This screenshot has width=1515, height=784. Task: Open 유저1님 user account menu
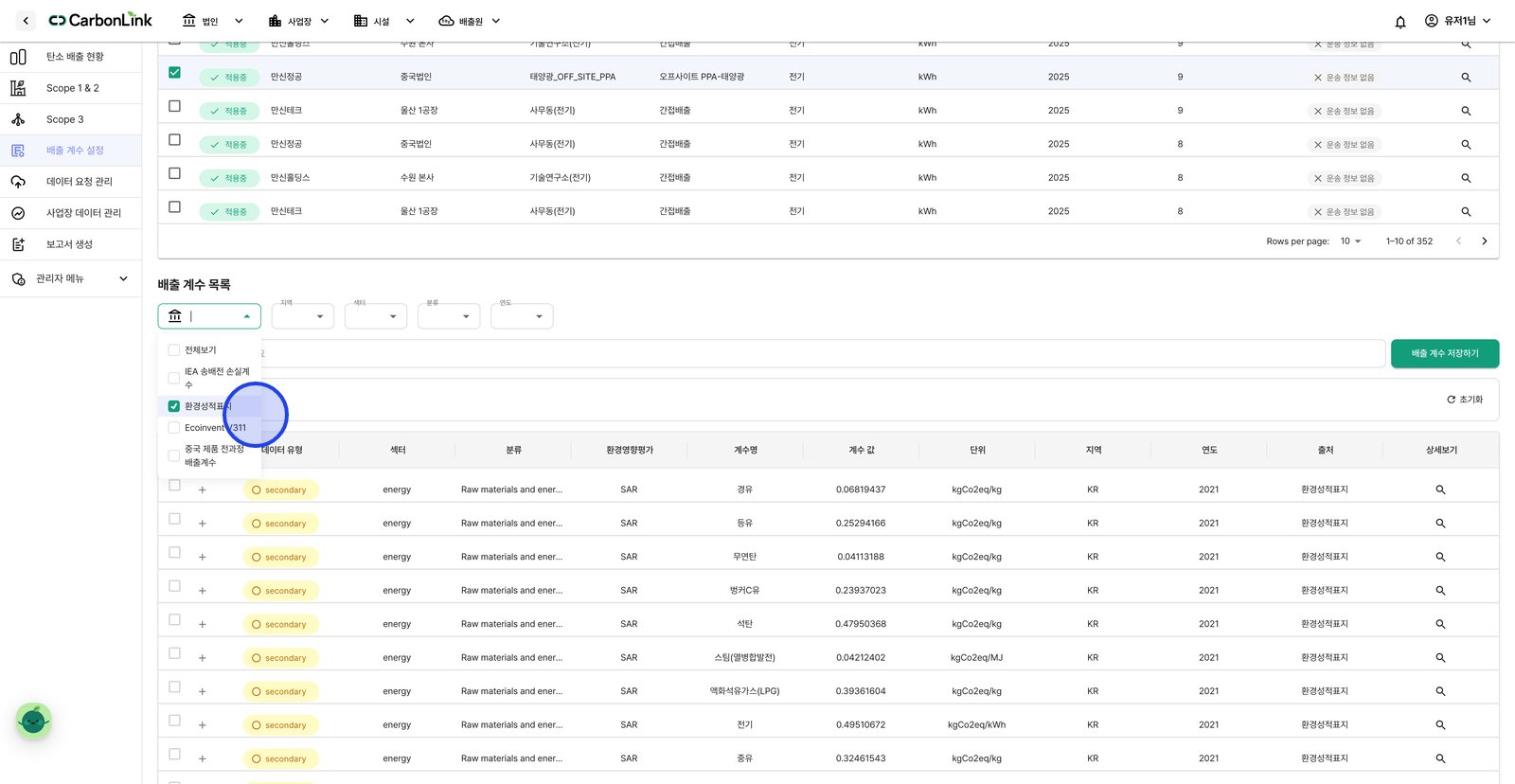(1458, 21)
